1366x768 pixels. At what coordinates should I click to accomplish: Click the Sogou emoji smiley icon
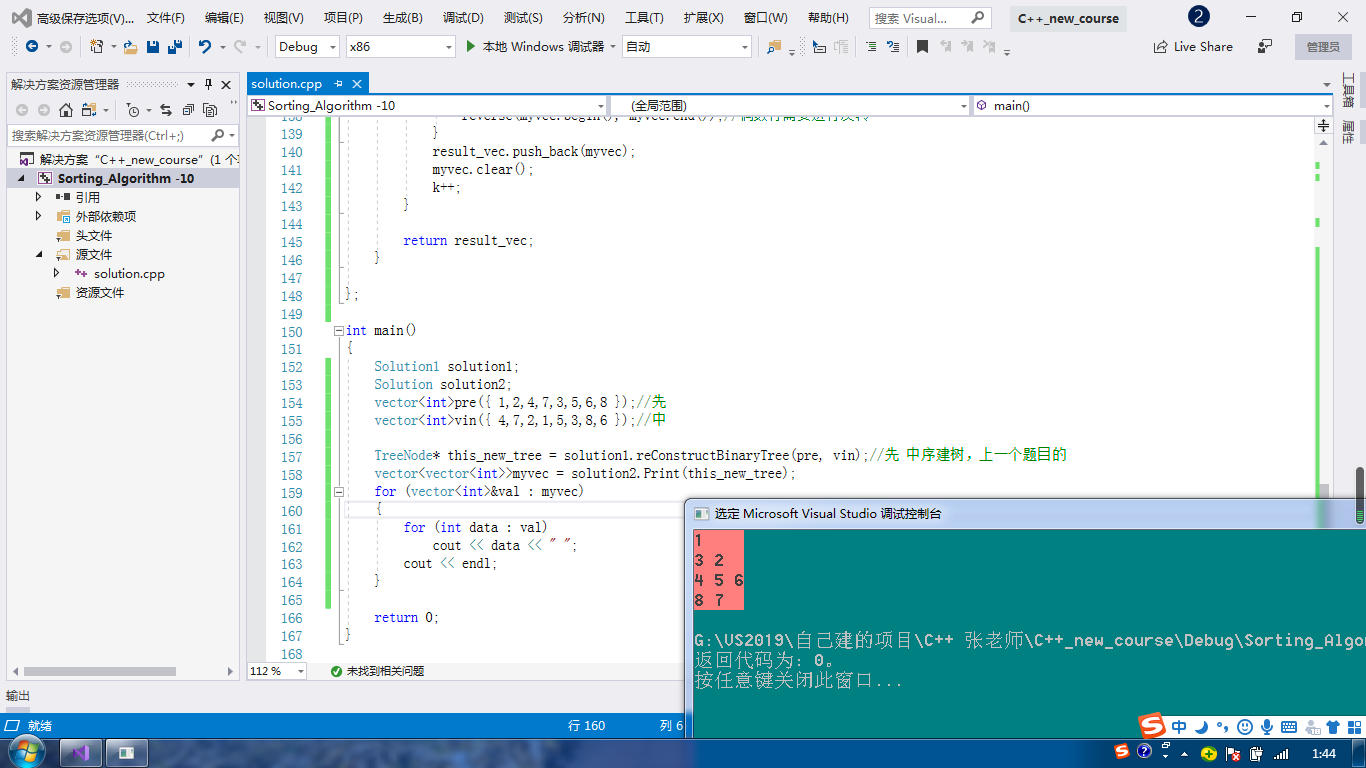1245,727
